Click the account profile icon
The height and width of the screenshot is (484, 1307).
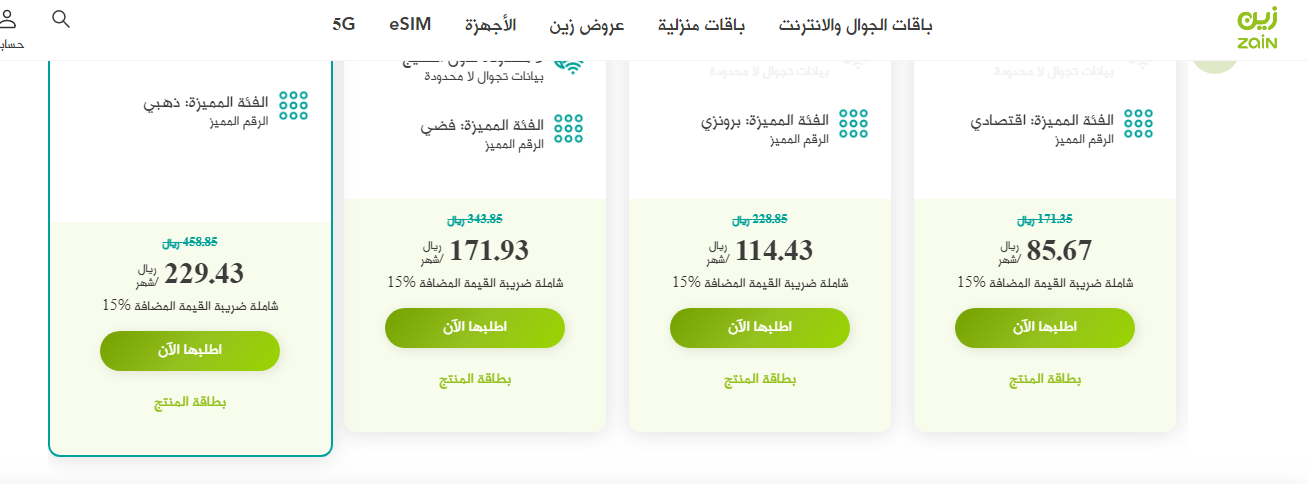(x=8, y=19)
